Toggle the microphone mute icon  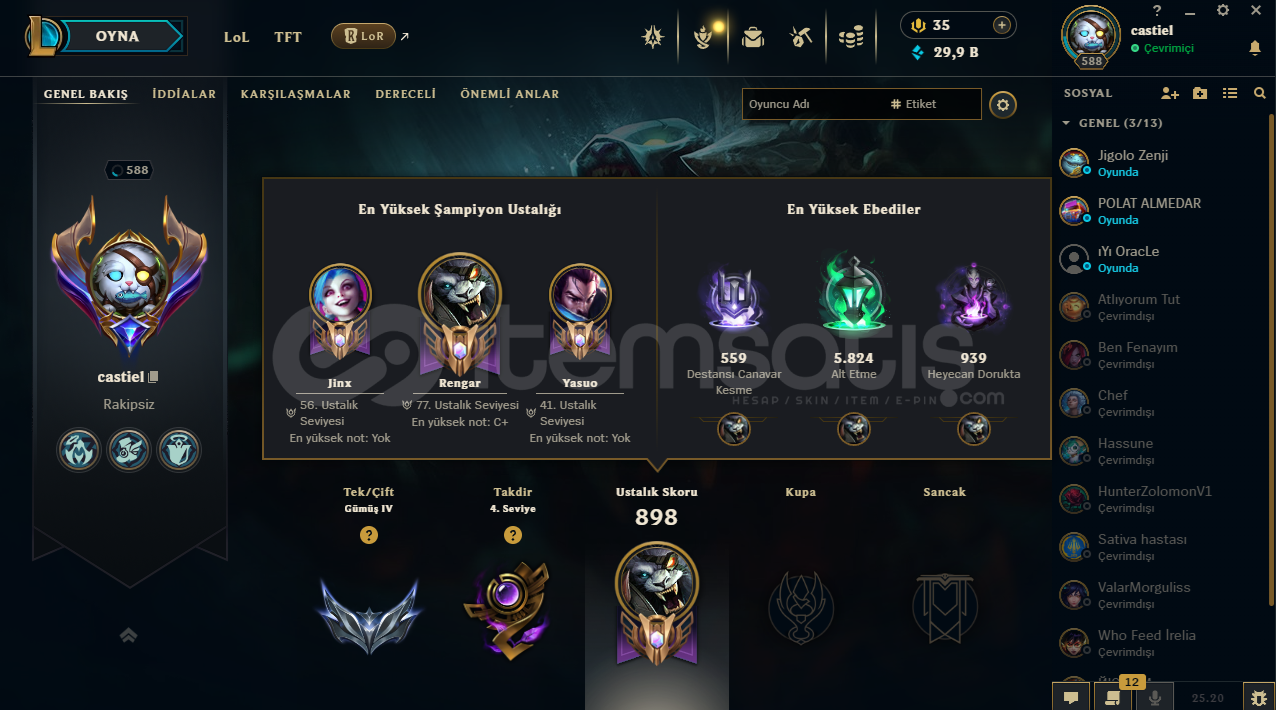coord(1155,697)
